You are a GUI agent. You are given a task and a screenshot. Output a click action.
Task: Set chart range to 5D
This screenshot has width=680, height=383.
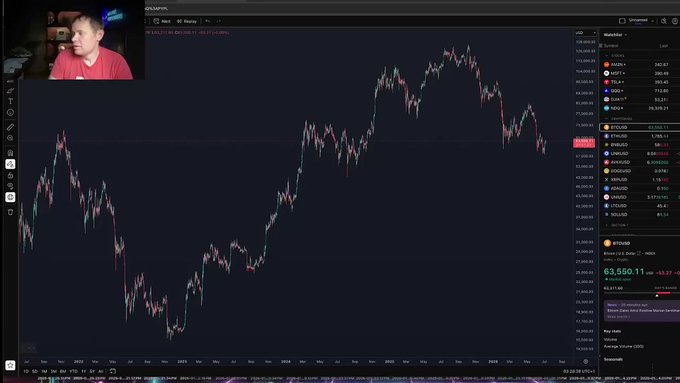(35, 371)
